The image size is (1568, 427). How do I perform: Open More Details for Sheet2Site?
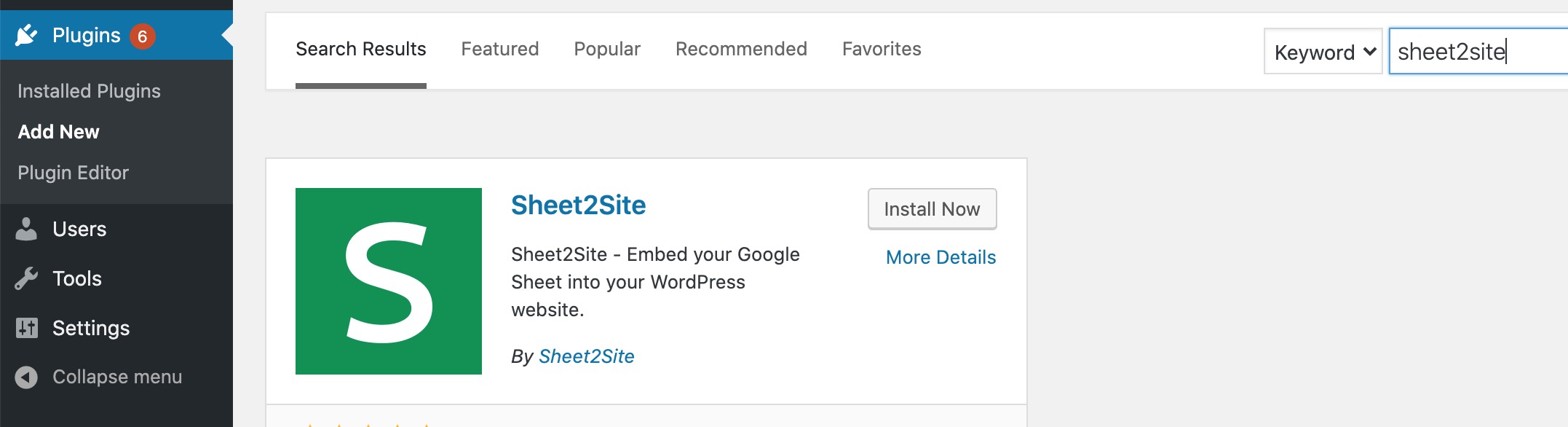pos(940,257)
